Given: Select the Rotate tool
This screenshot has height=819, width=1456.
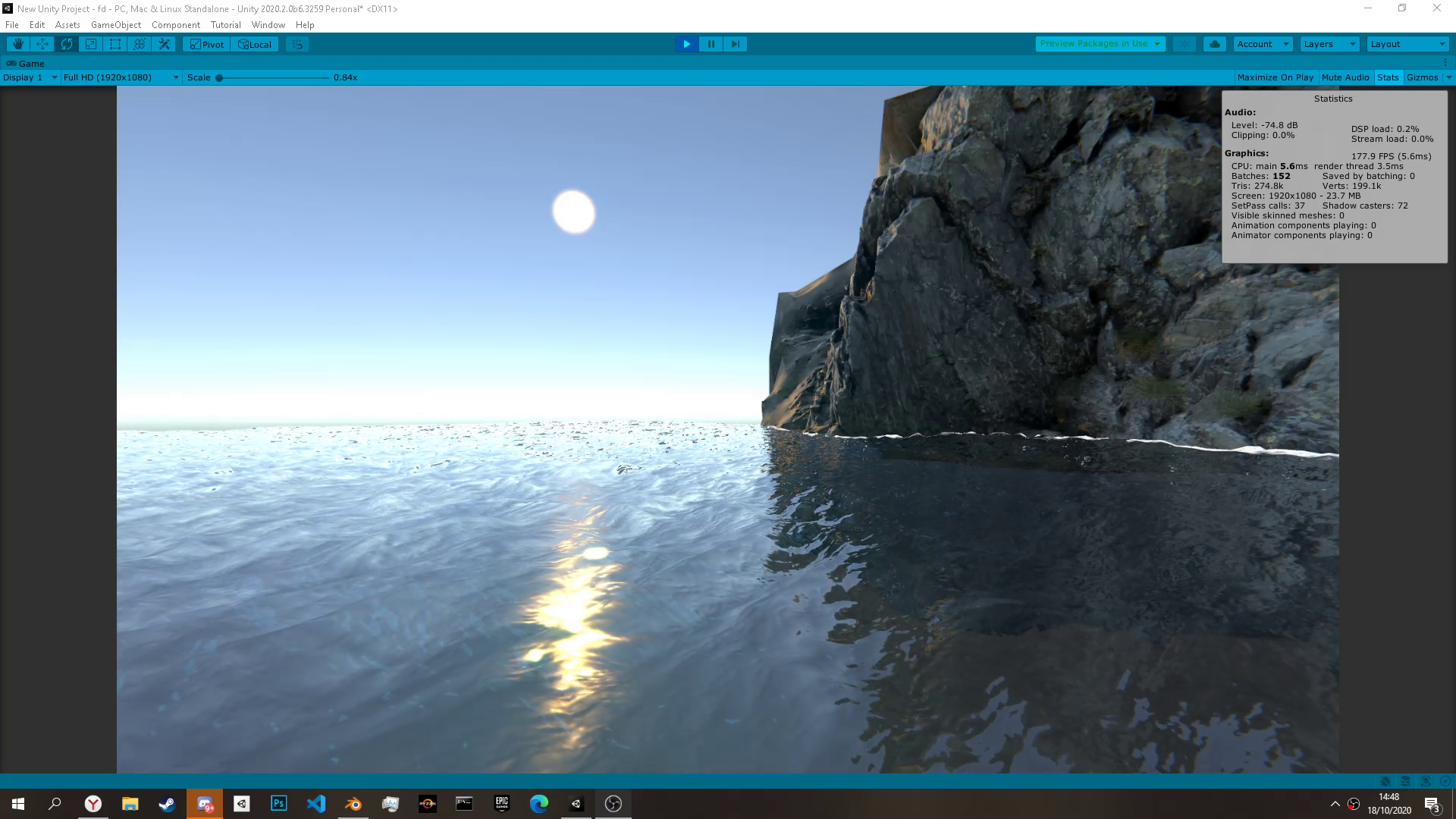Looking at the screenshot, I should click(67, 44).
